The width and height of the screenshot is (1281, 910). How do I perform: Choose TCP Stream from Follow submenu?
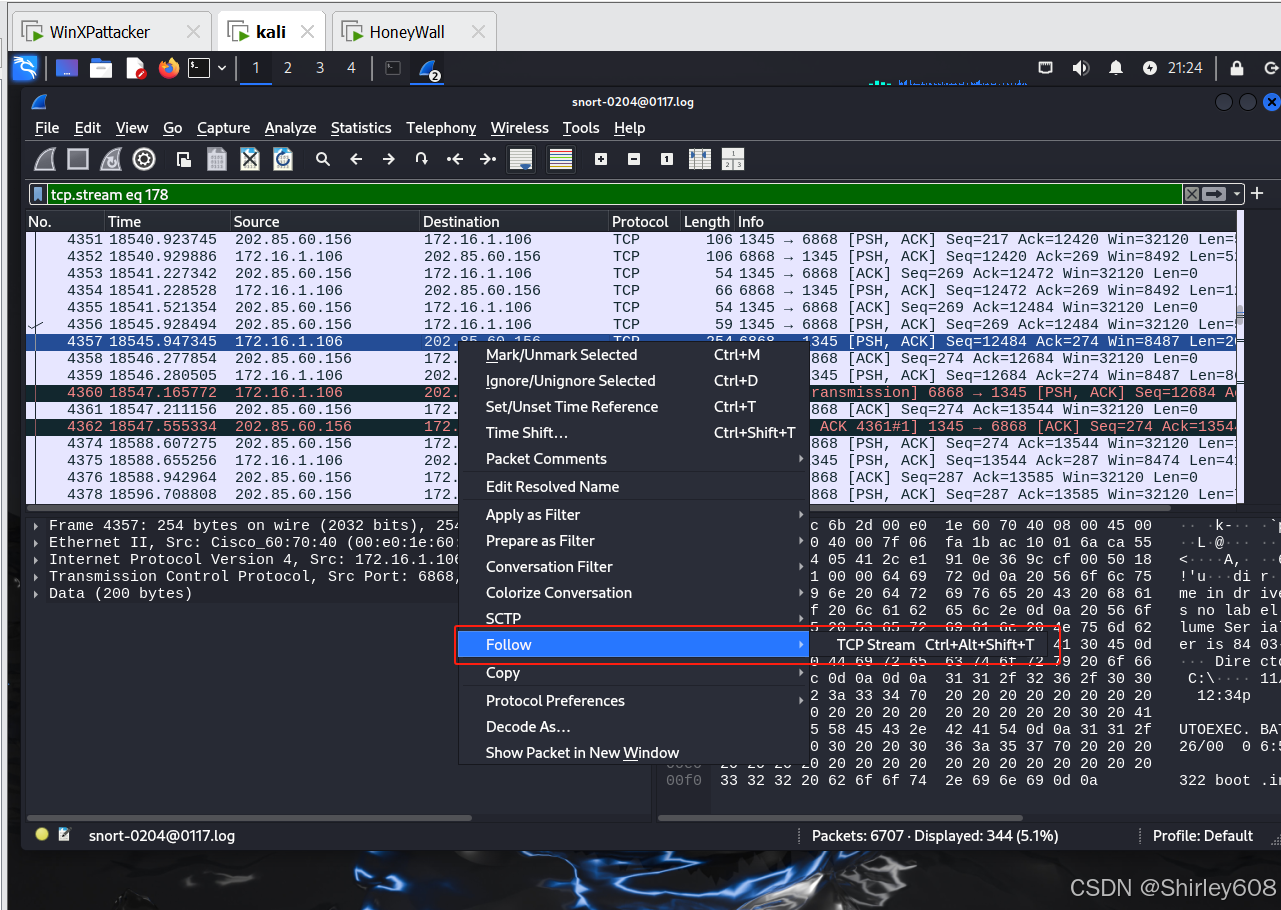point(935,645)
